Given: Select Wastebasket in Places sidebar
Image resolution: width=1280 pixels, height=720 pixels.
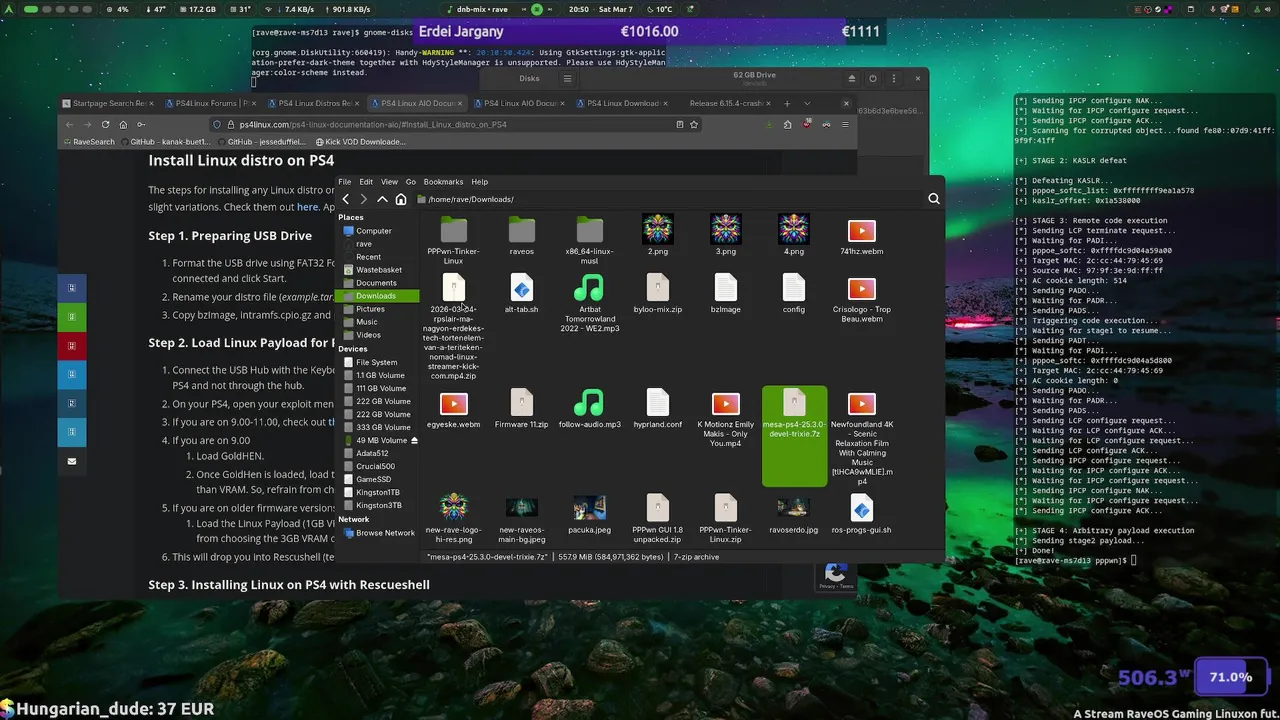Looking at the screenshot, I should point(378,270).
